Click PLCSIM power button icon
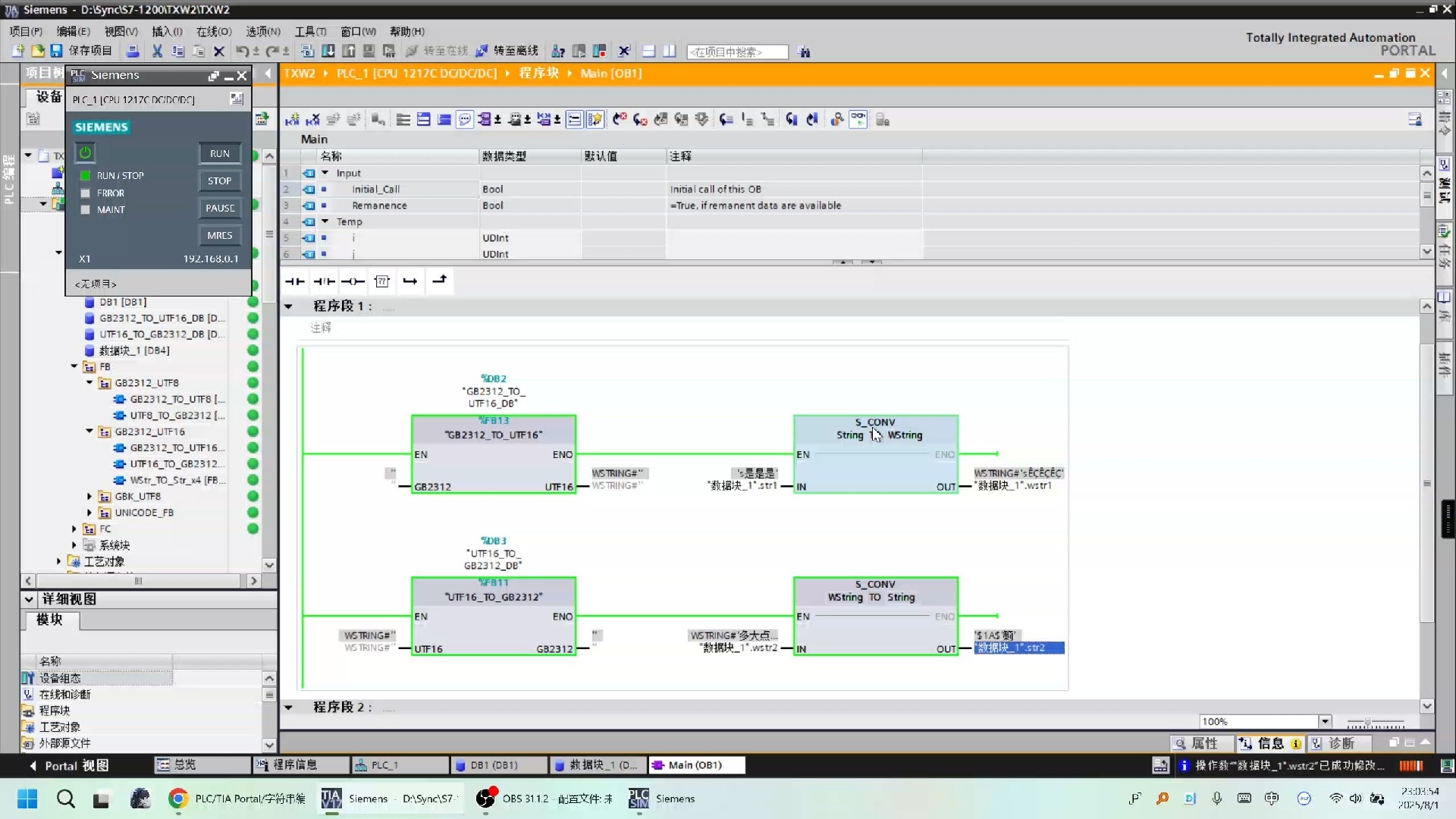The image size is (1456, 819). [85, 152]
